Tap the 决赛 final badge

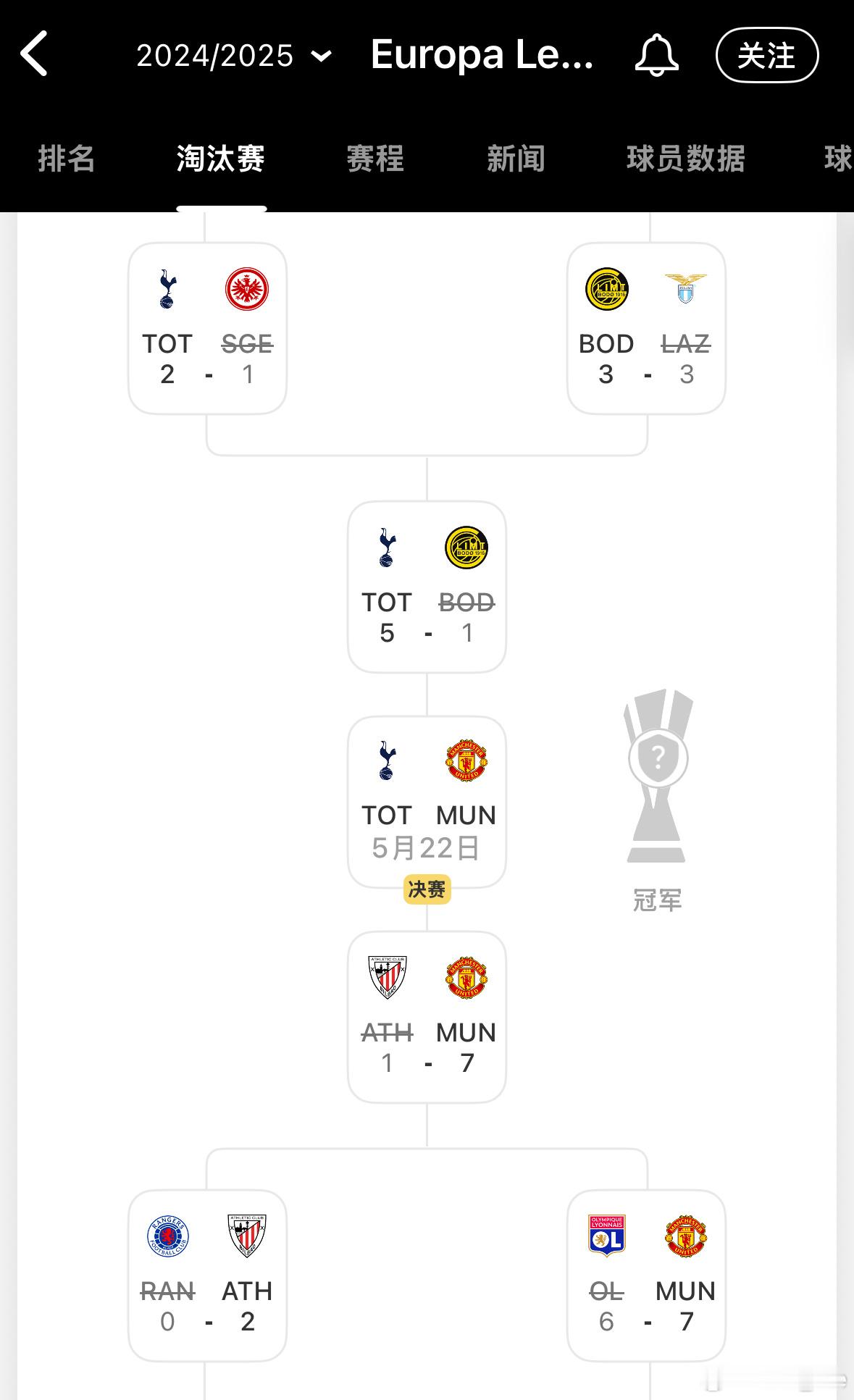pos(427,889)
